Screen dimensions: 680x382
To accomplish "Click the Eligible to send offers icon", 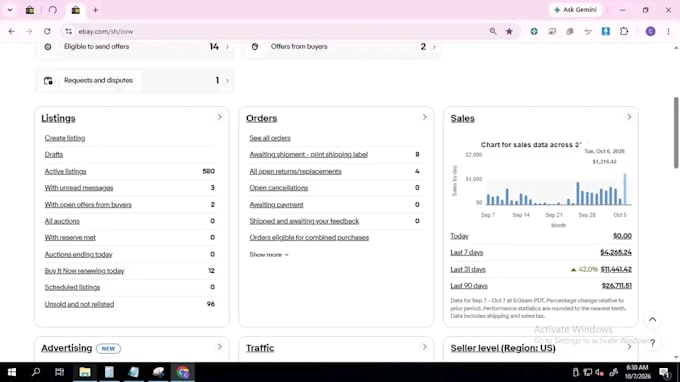I will coord(48,46).
